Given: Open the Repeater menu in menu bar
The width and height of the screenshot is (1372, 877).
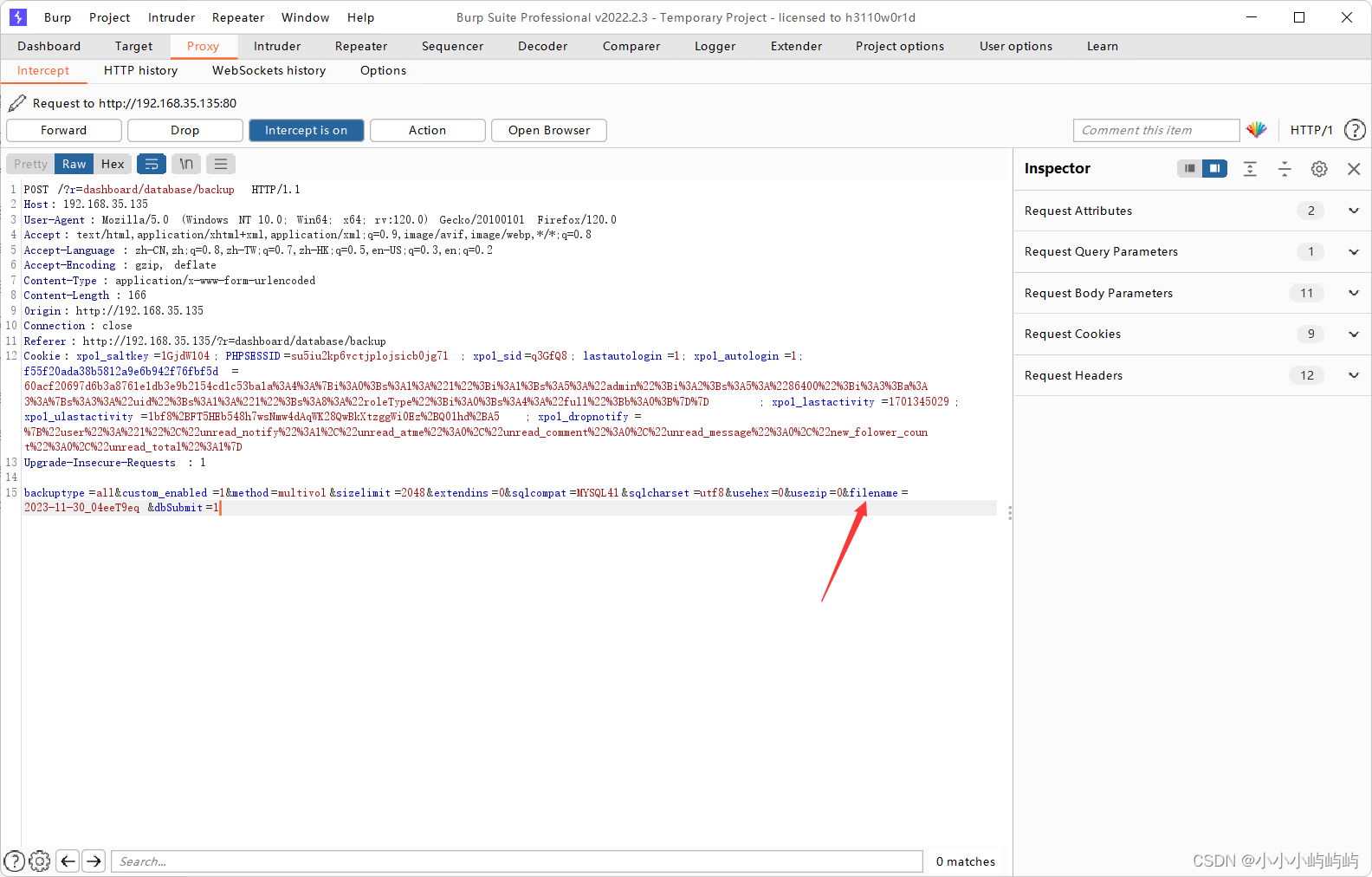Looking at the screenshot, I should (238, 17).
